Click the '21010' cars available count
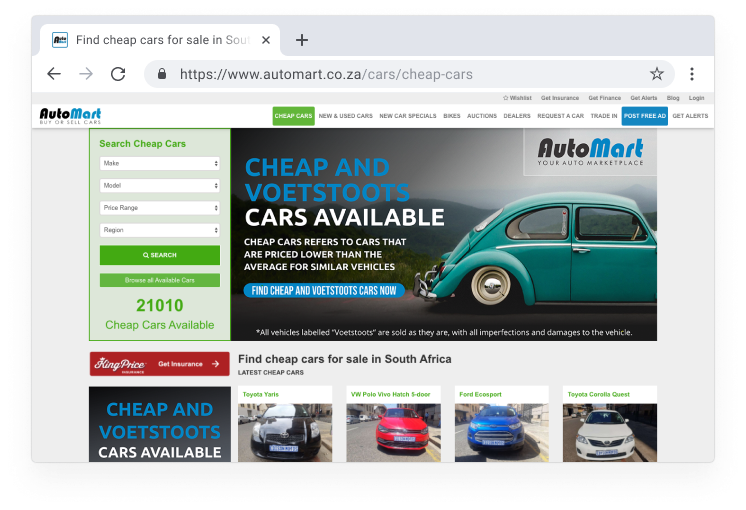The width and height of the screenshot is (746, 510). 160,305
